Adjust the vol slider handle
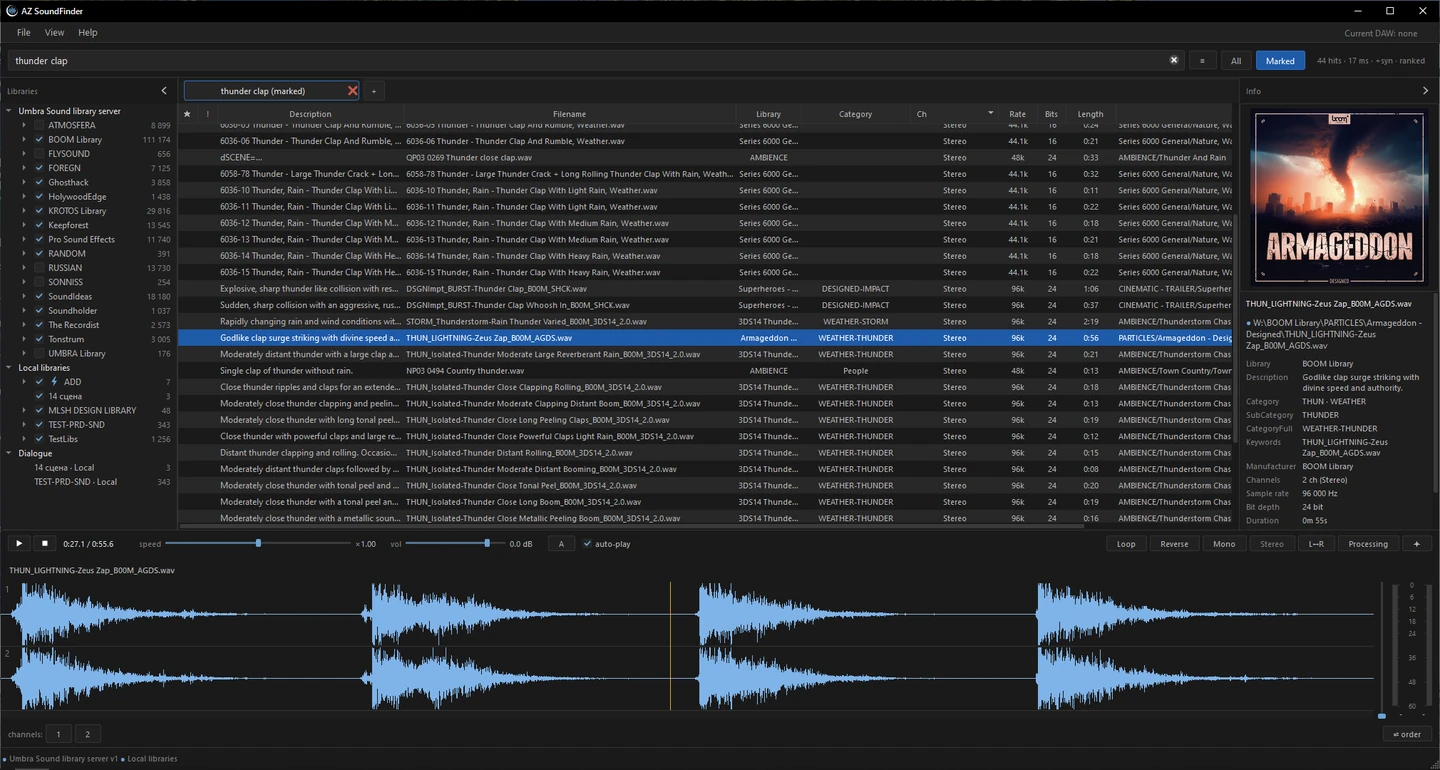The image size is (1440, 770). (x=487, y=543)
